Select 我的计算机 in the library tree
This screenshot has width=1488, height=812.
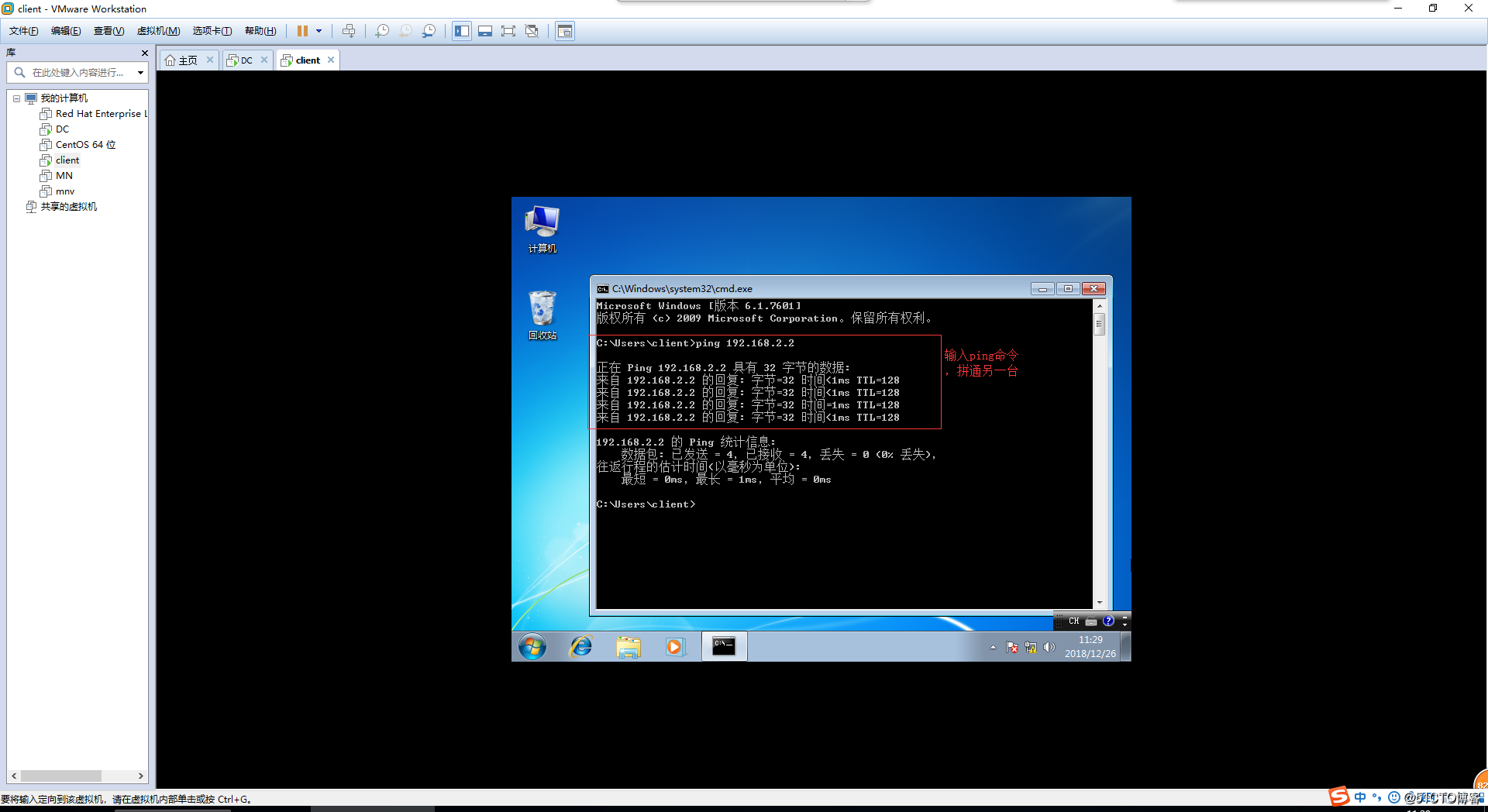(x=64, y=98)
